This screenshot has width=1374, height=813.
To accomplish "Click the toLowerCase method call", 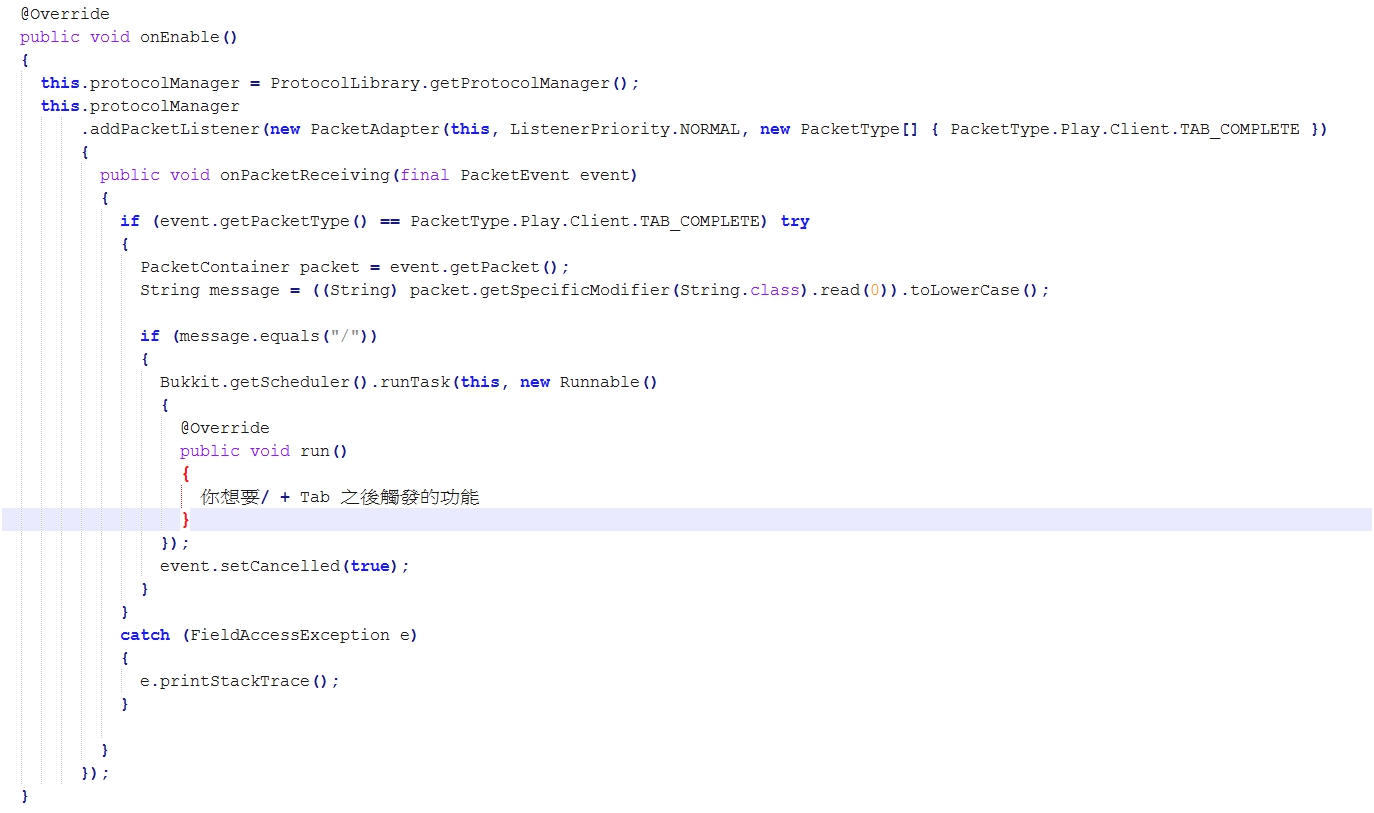I will (x=968, y=289).
